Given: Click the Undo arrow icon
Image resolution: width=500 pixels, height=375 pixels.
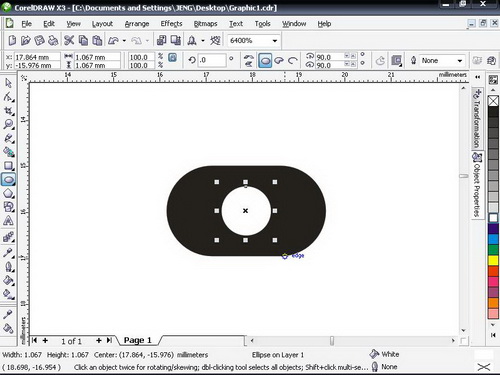Looking at the screenshot, I should click(113, 40).
